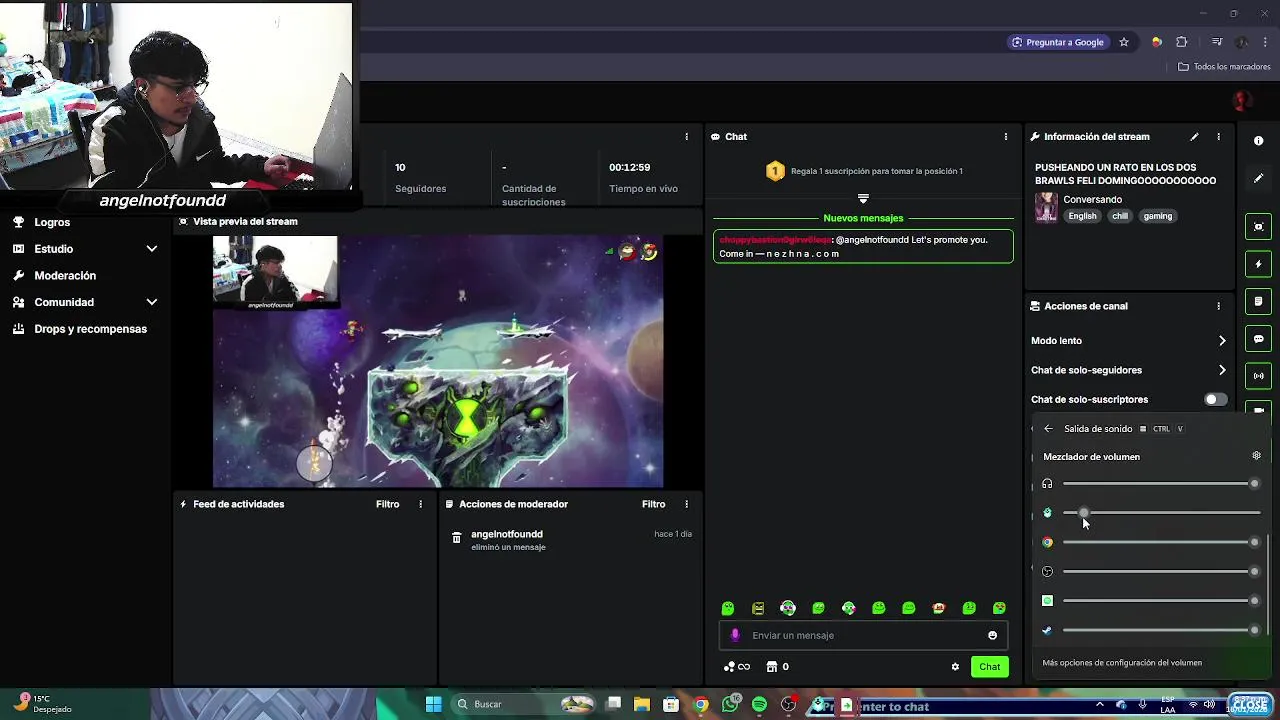Image resolution: width=1280 pixels, height=720 pixels.
Task: Click the chat identity badge in message box
Action: click(x=735, y=635)
